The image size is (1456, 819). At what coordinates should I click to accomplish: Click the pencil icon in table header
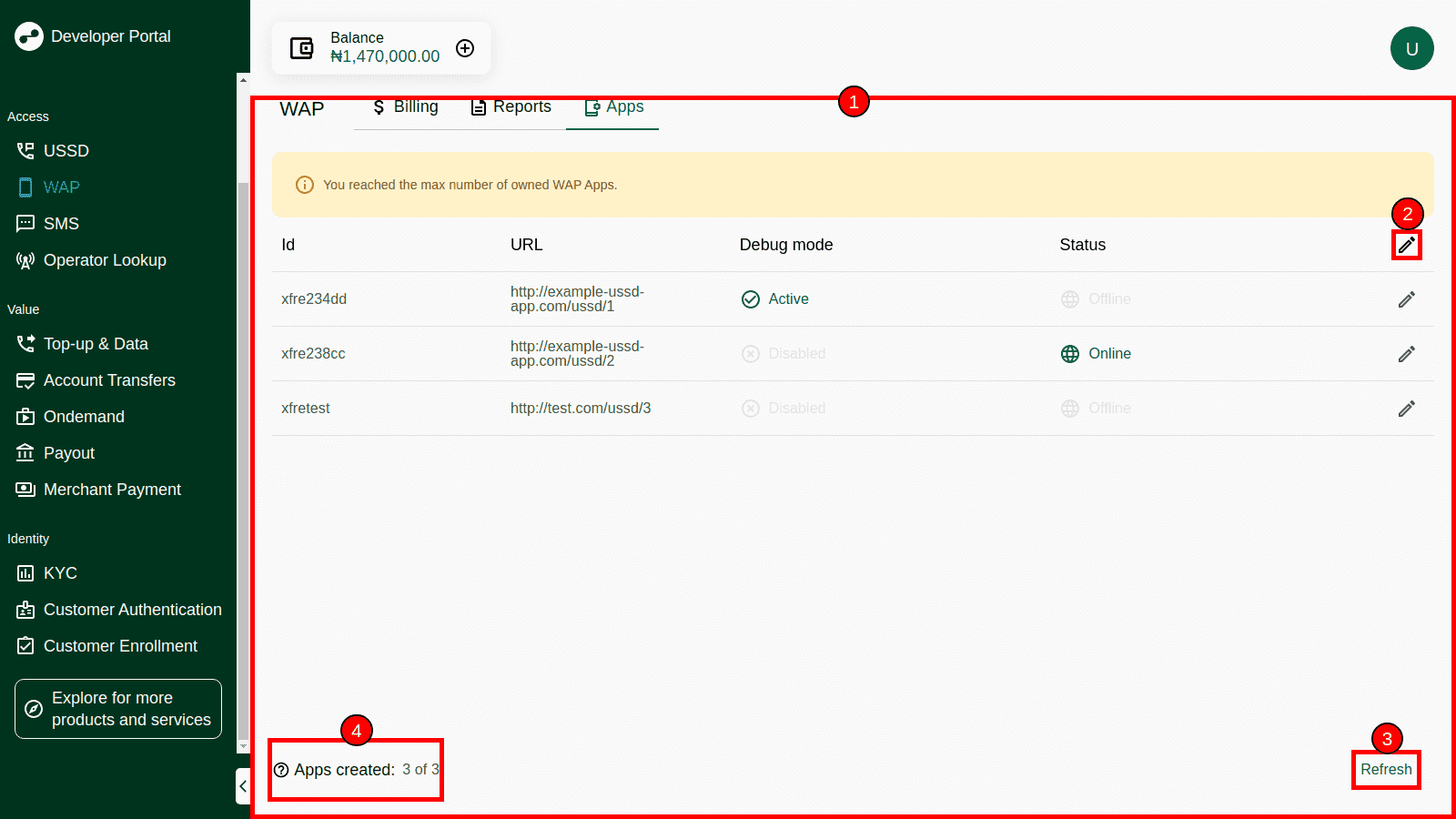(1406, 245)
